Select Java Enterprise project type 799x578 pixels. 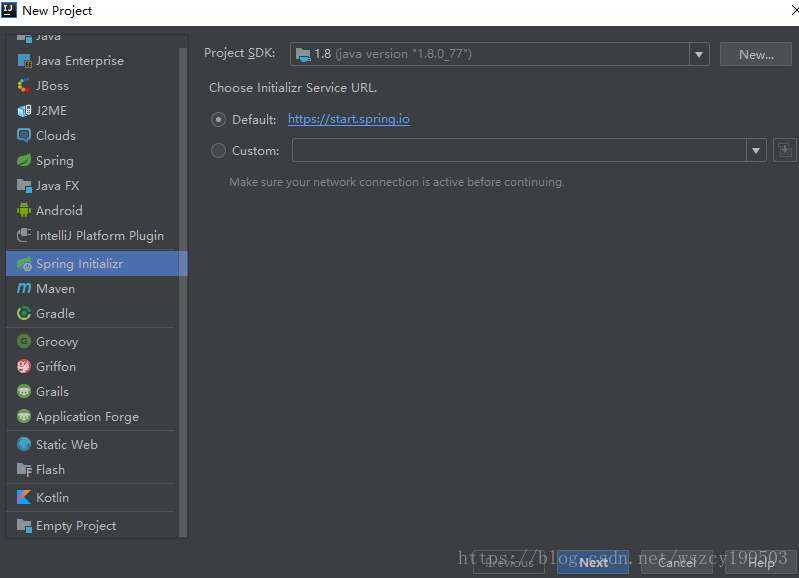[93, 61]
